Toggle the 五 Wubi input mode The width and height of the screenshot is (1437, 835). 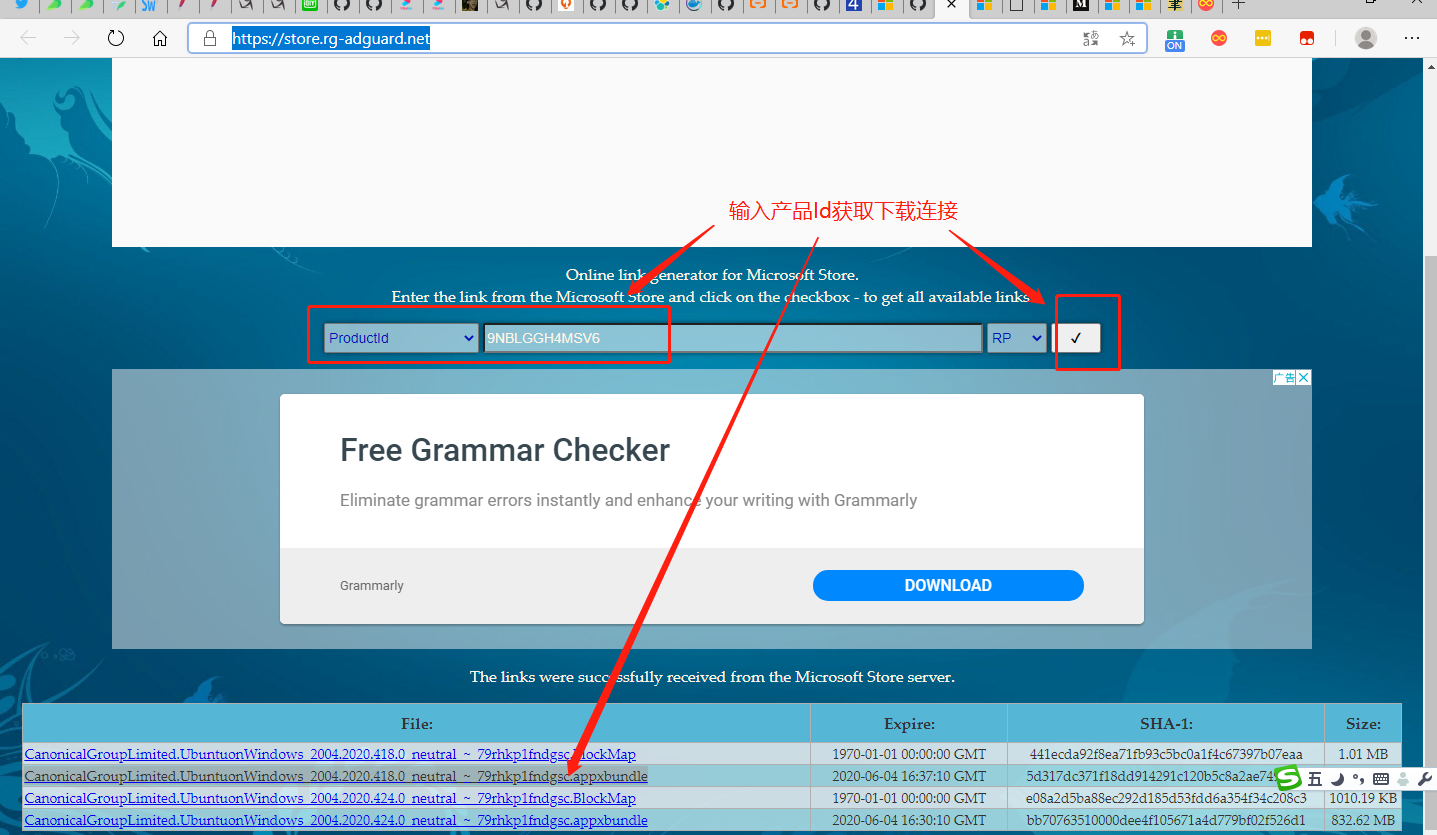[1315, 778]
